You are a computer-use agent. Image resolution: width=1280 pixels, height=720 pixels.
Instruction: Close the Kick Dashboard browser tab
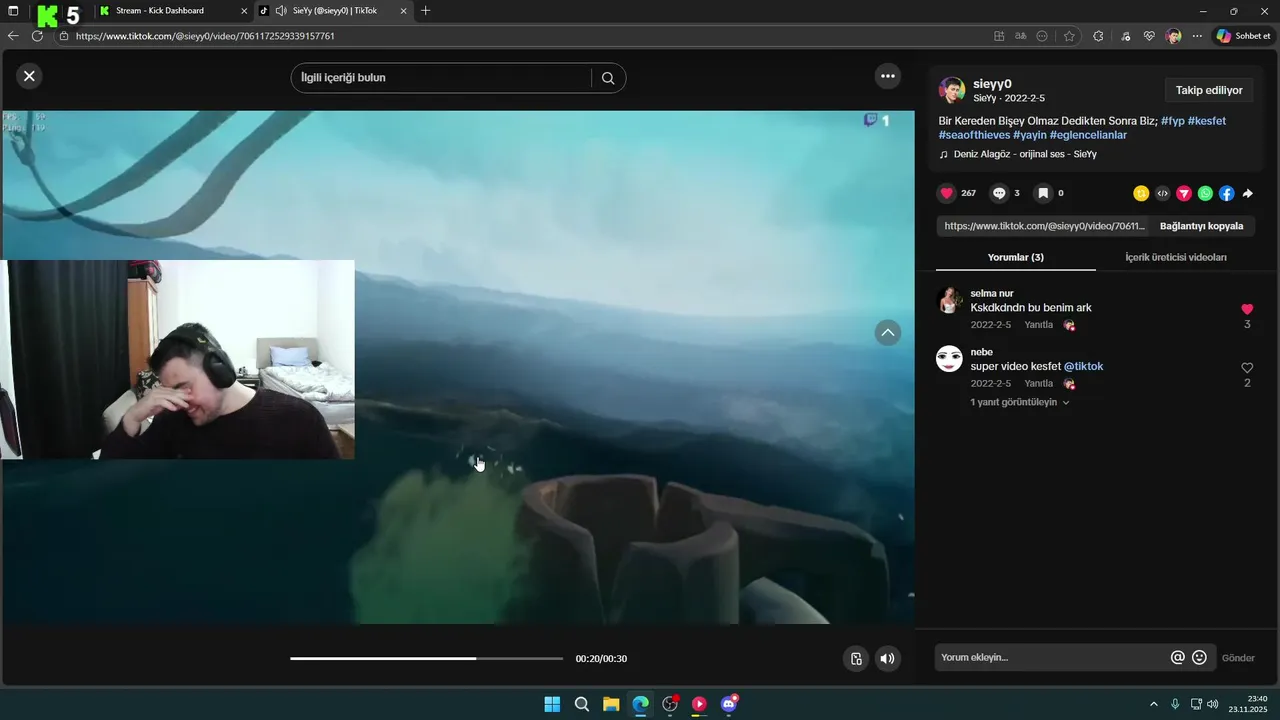click(x=244, y=11)
